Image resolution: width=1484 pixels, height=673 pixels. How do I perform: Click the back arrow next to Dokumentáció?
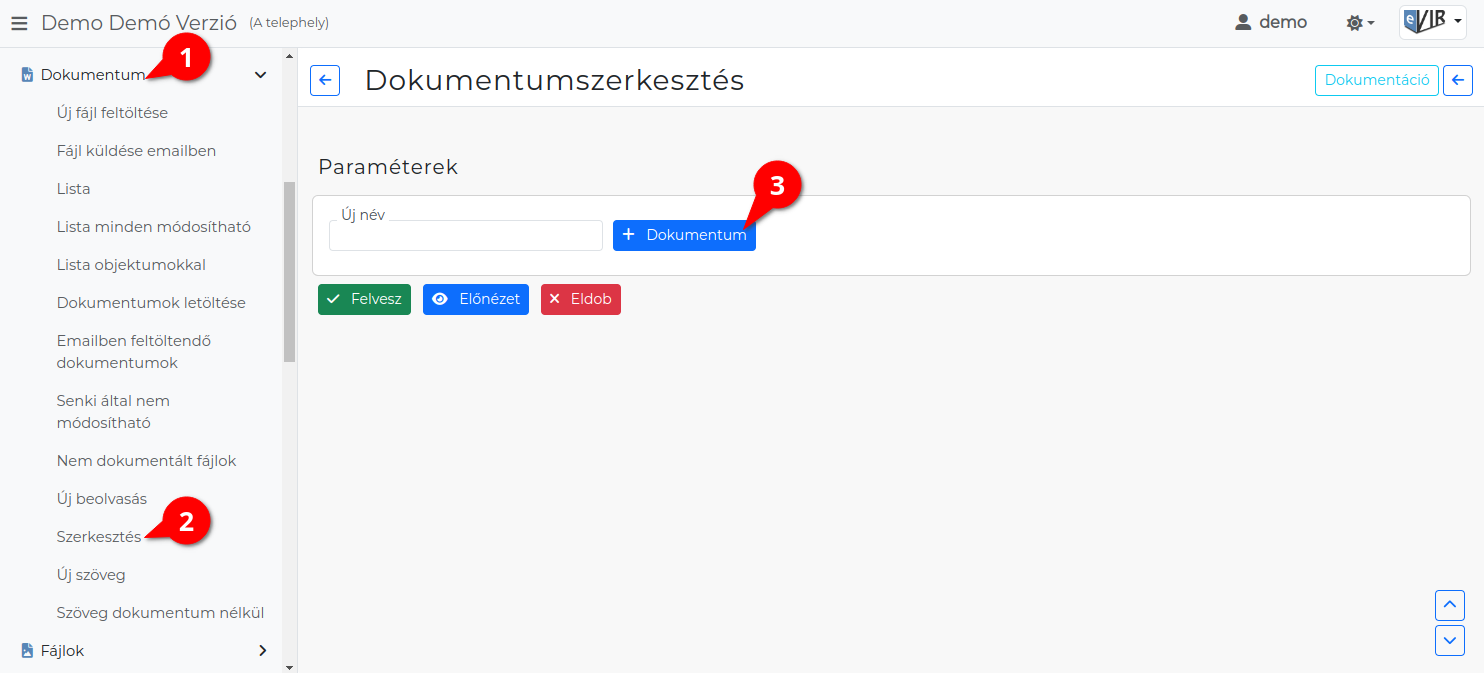coord(1458,81)
